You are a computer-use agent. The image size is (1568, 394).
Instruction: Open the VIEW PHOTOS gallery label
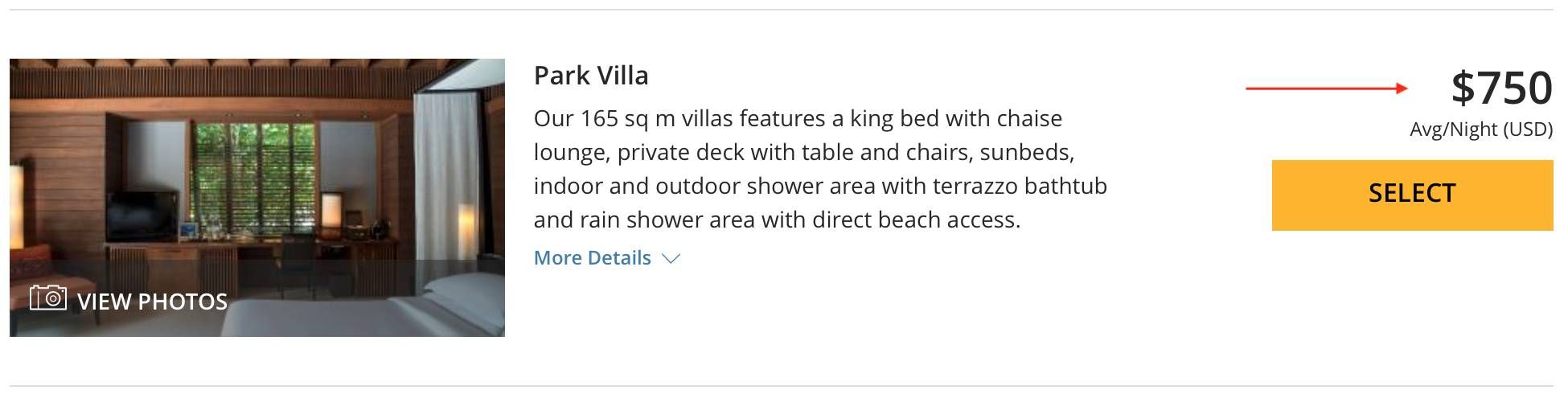[x=152, y=302]
